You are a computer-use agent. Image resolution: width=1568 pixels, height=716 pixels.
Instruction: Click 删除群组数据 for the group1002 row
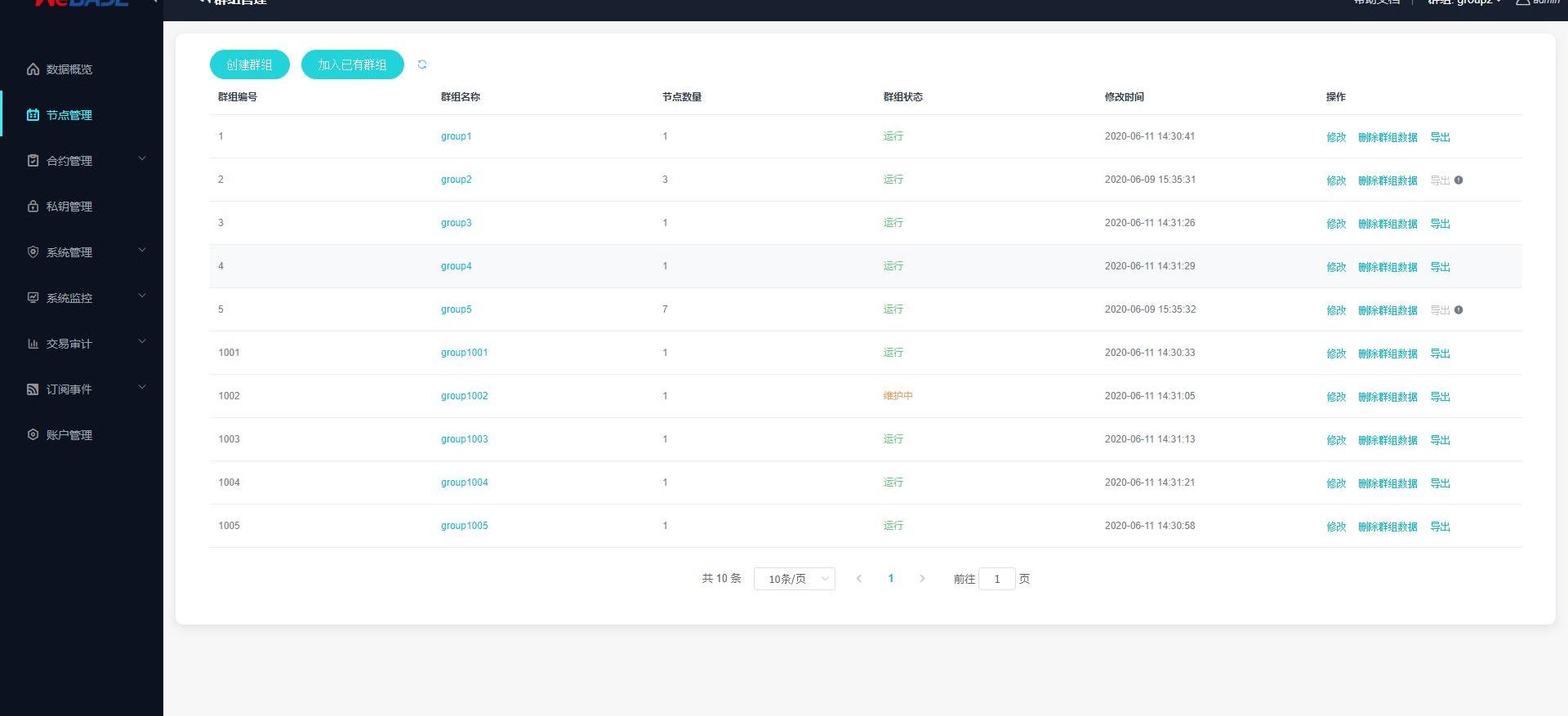tap(1387, 397)
